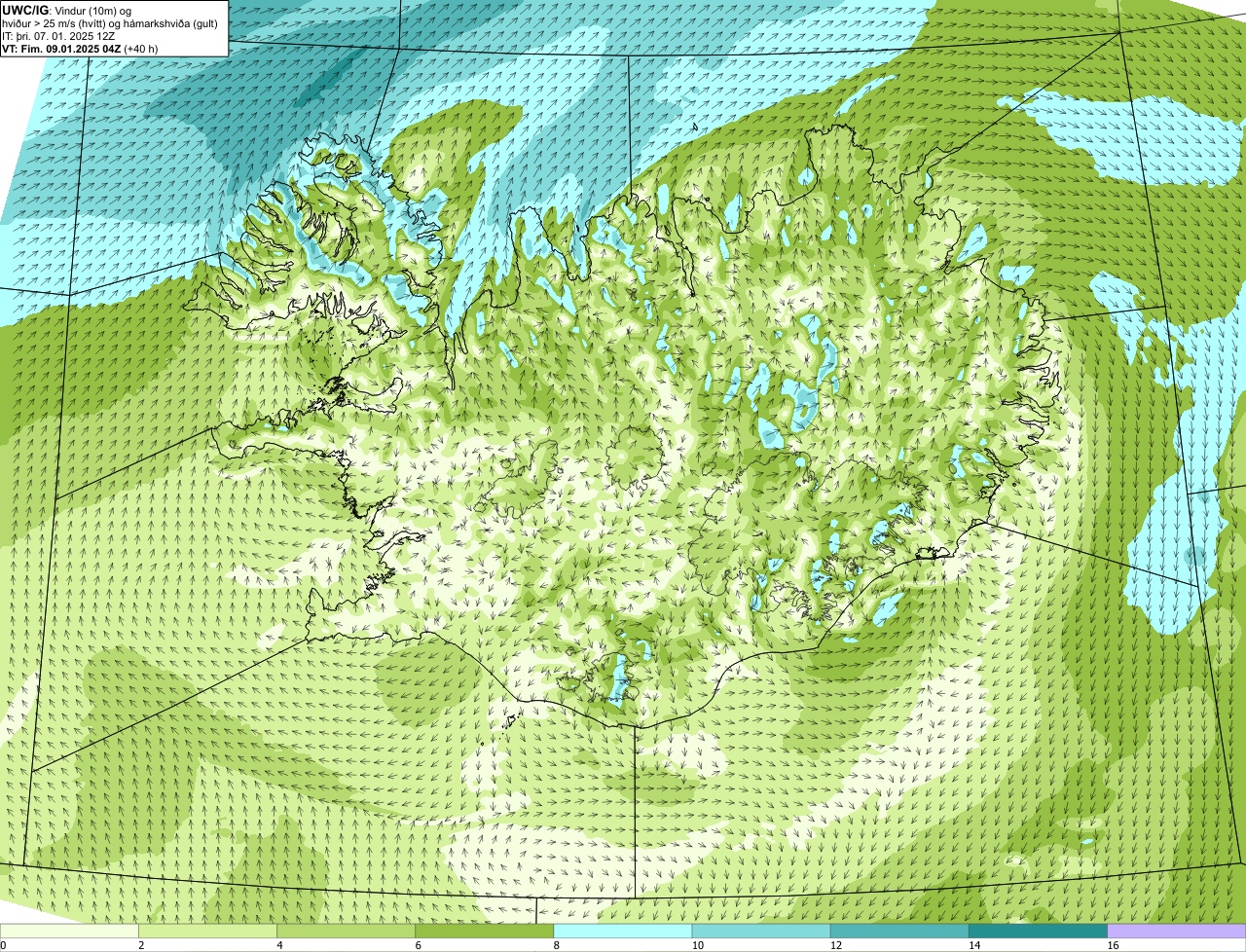Click the scale label "10"

tap(697, 945)
